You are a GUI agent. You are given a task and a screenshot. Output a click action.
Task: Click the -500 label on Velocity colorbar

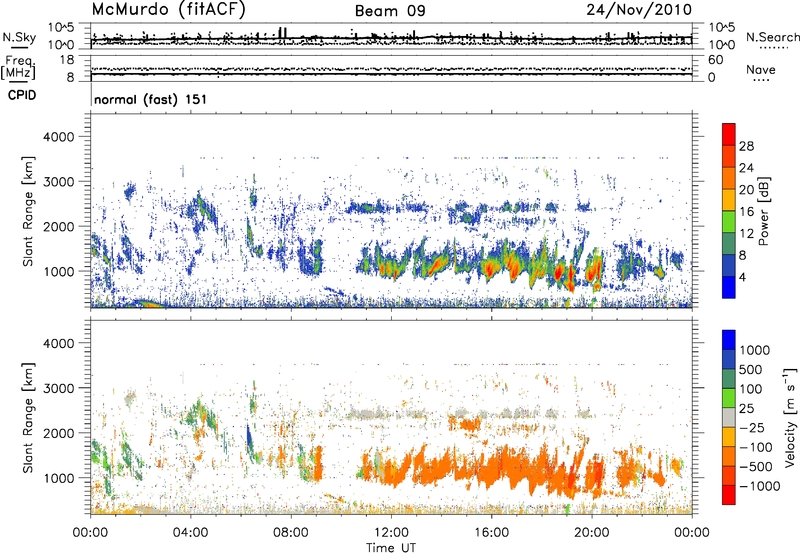756,466
